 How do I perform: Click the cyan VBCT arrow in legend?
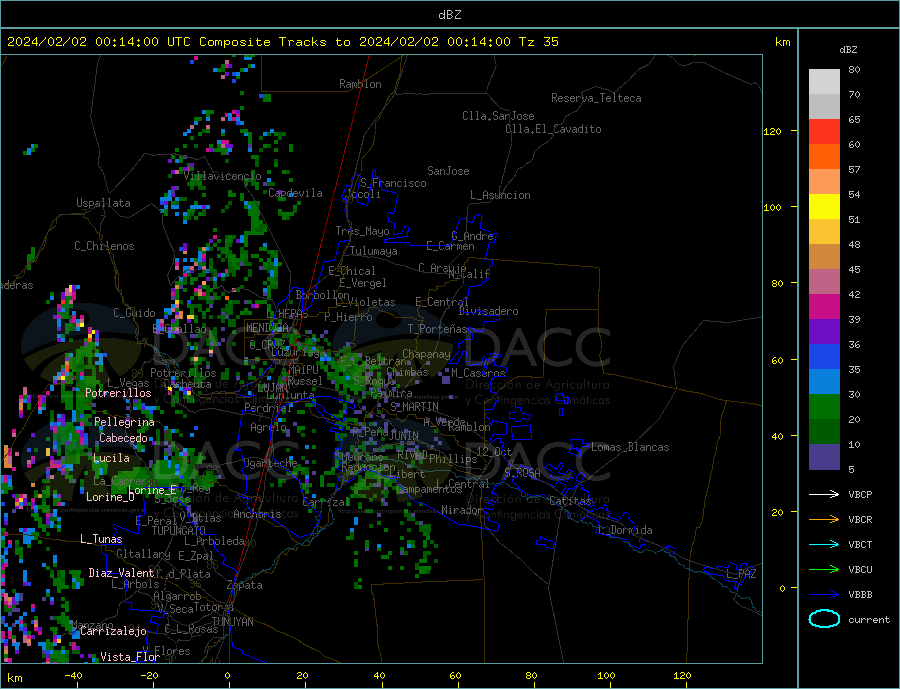[x=824, y=544]
